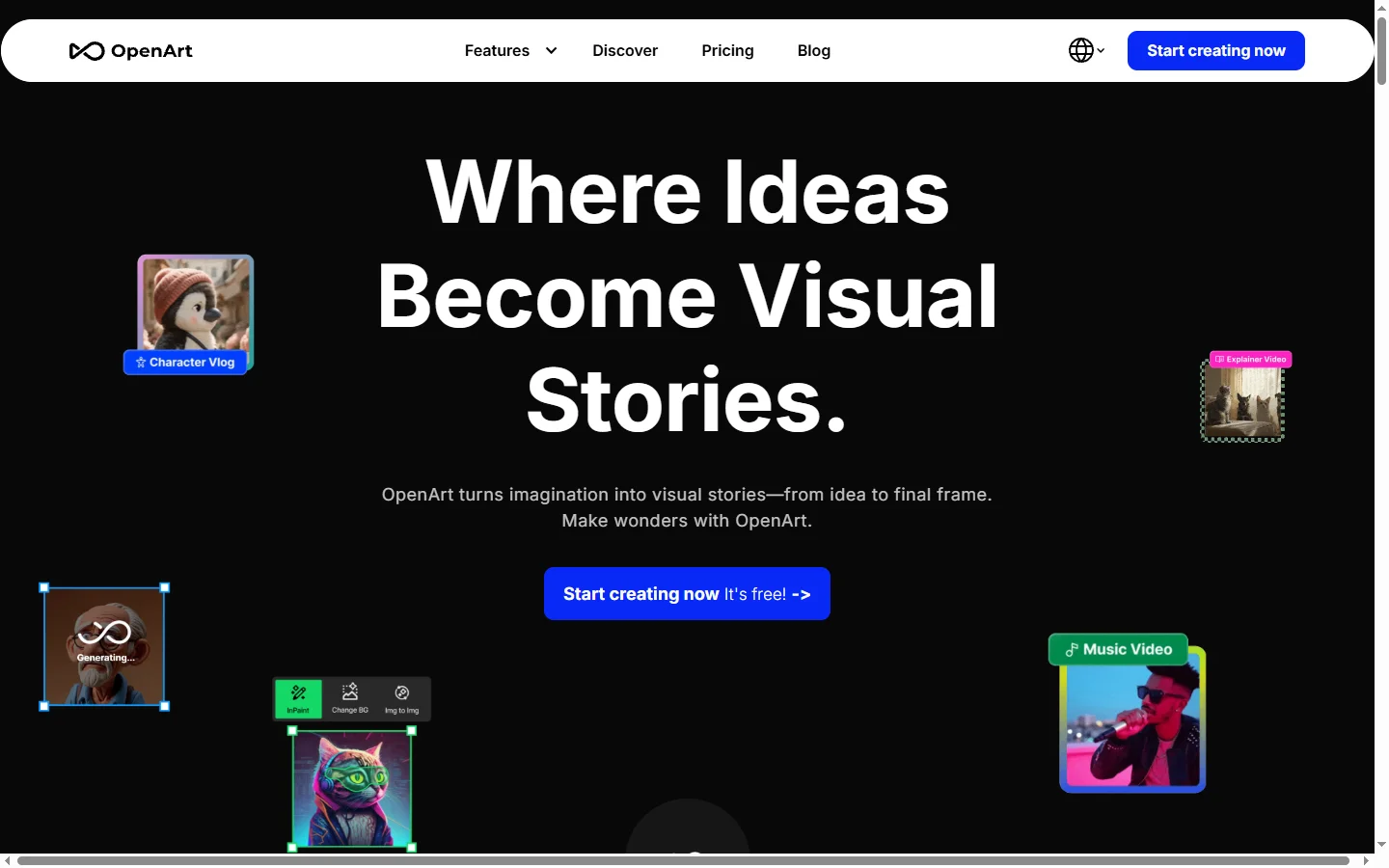Click the Generating old man thumbnail
Viewport: 1389px width, 868px height.
(104, 646)
